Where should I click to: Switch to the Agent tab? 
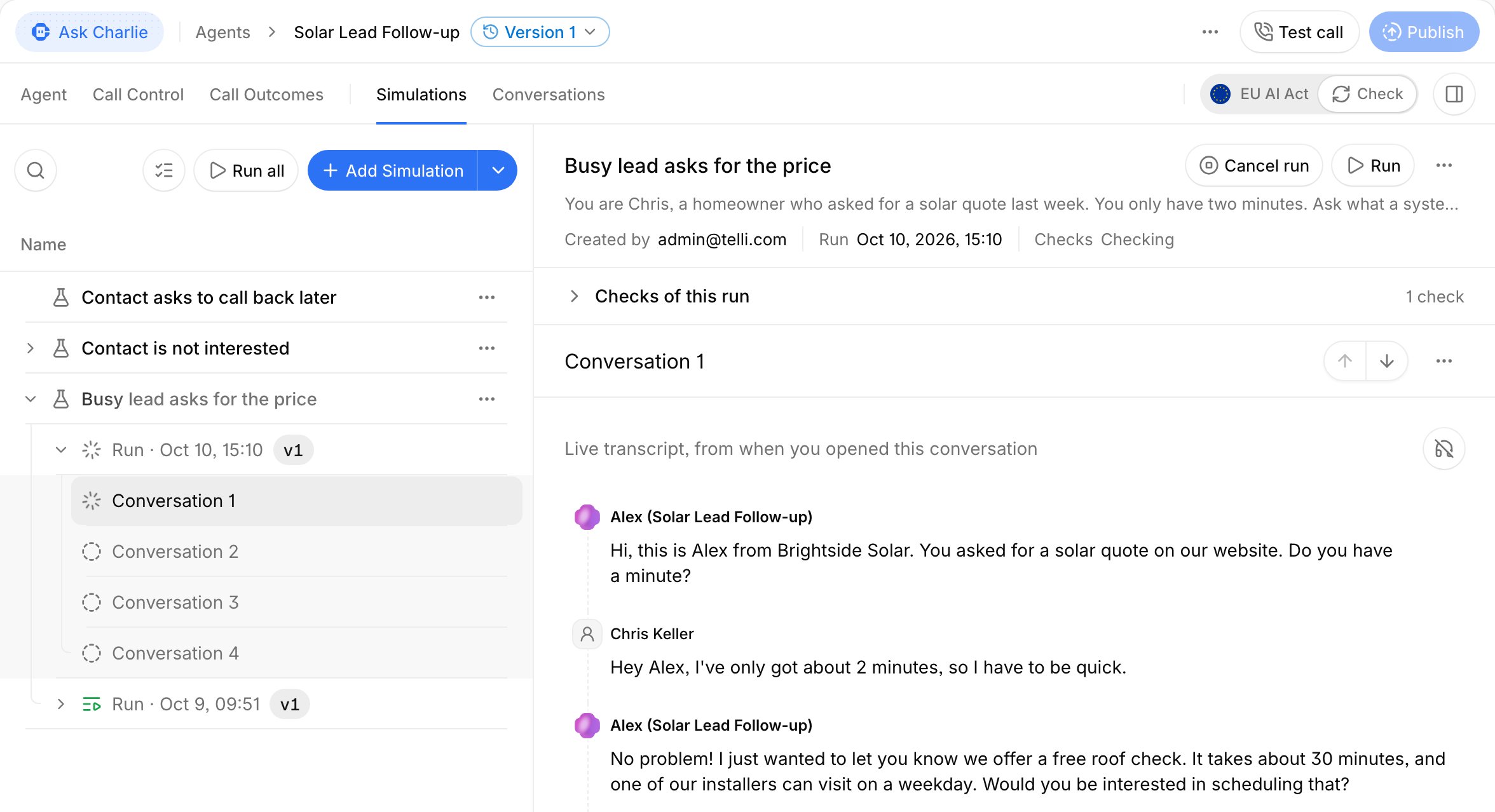[x=43, y=95]
